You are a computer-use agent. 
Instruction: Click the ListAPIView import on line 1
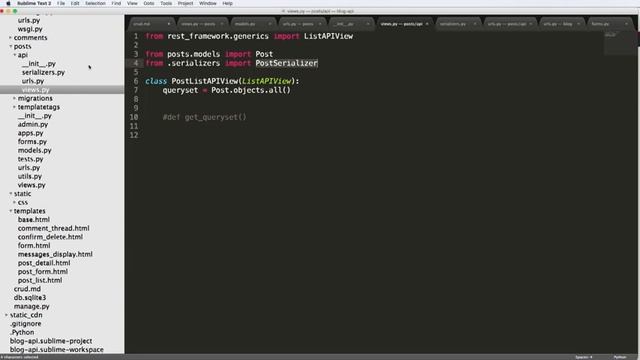(328, 36)
